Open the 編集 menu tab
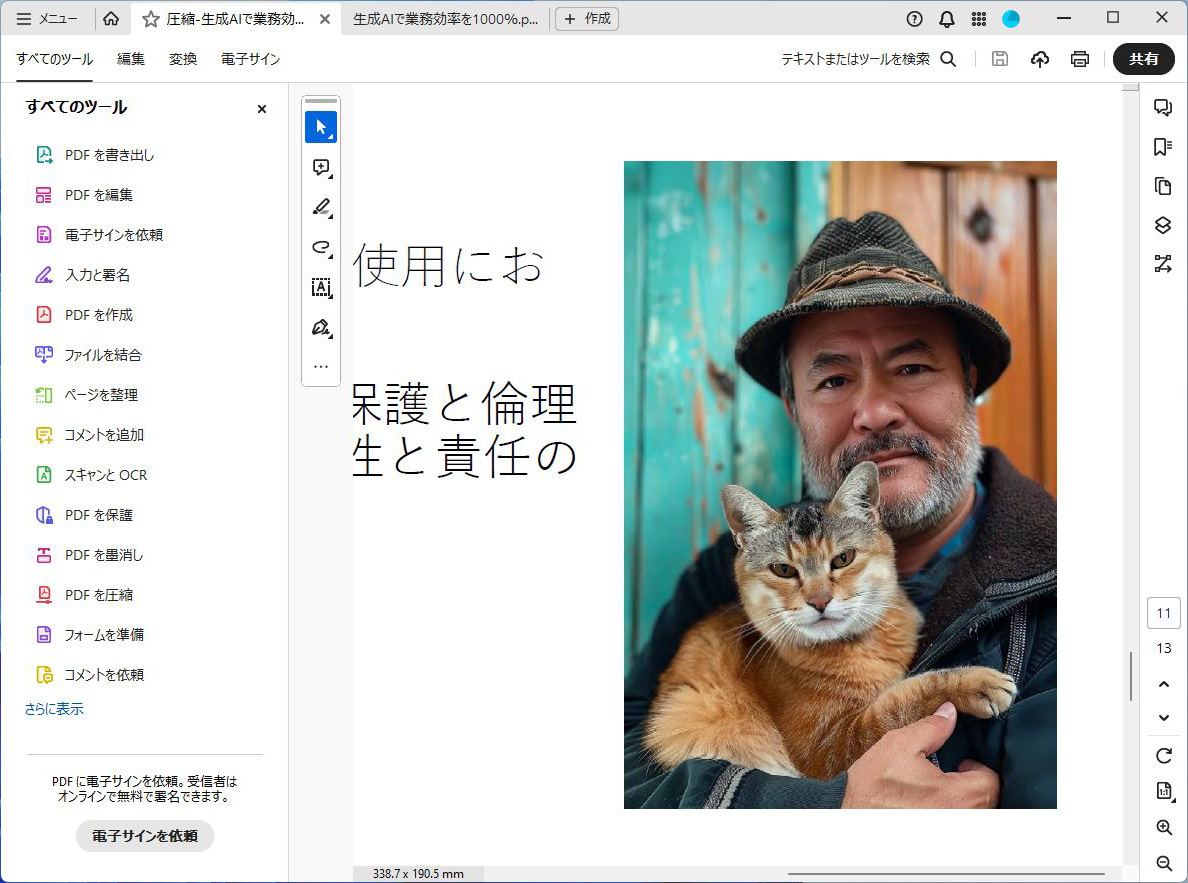The height and width of the screenshot is (883, 1188). [x=131, y=59]
